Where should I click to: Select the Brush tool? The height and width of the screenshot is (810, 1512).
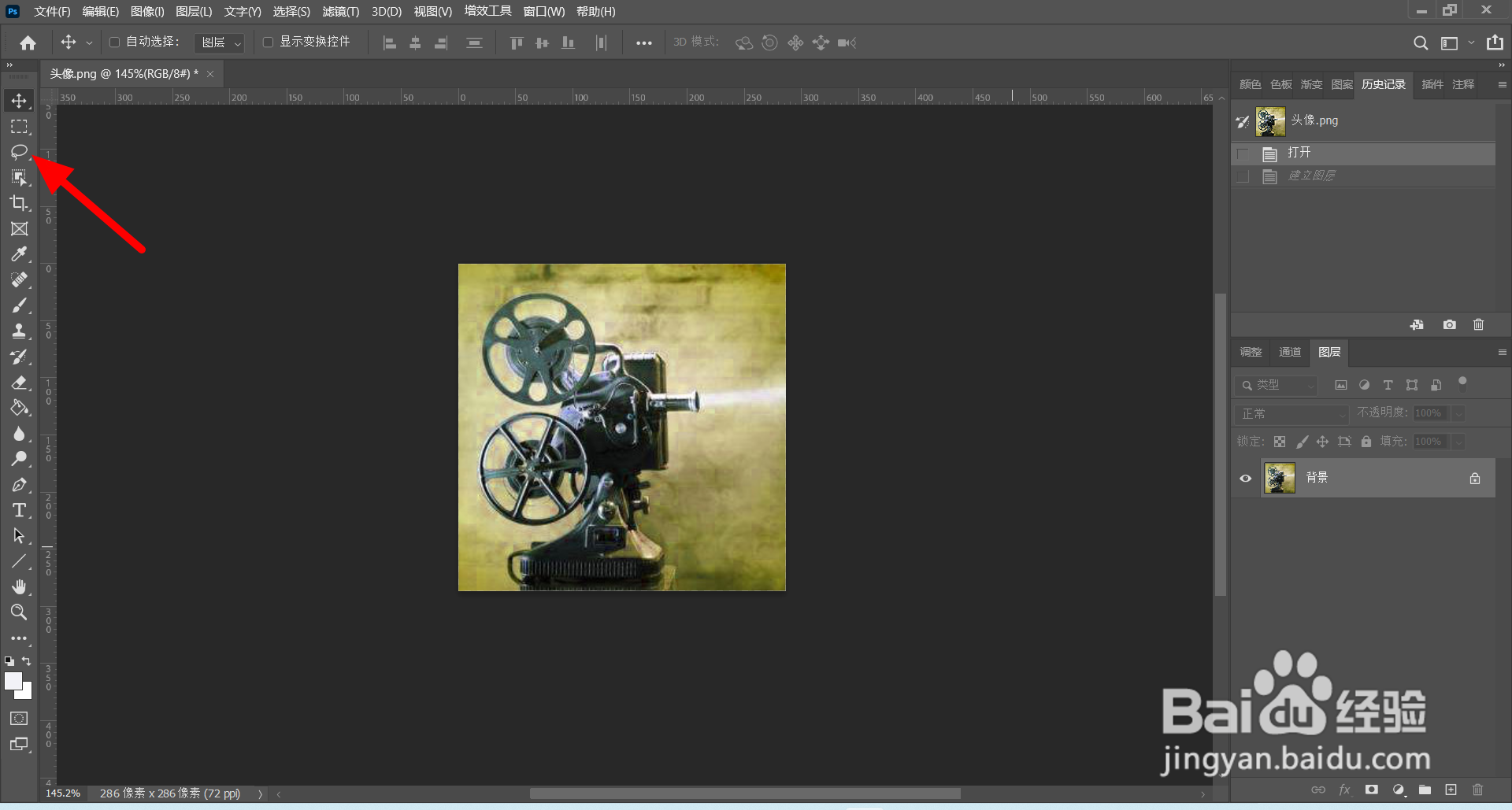coord(19,305)
